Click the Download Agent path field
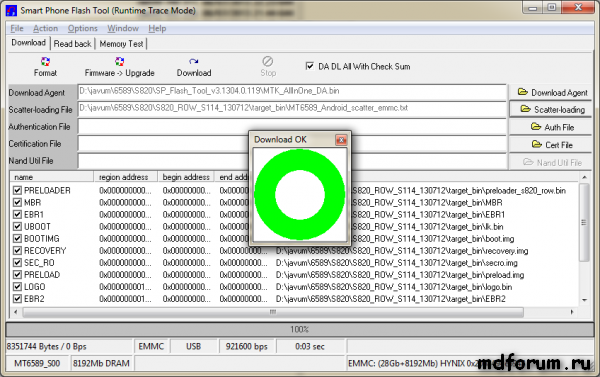The image size is (600, 377). [x=292, y=92]
